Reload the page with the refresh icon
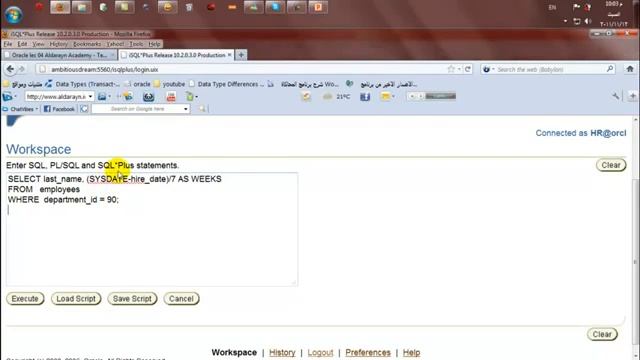This screenshot has height=360, width=640. (468, 69)
